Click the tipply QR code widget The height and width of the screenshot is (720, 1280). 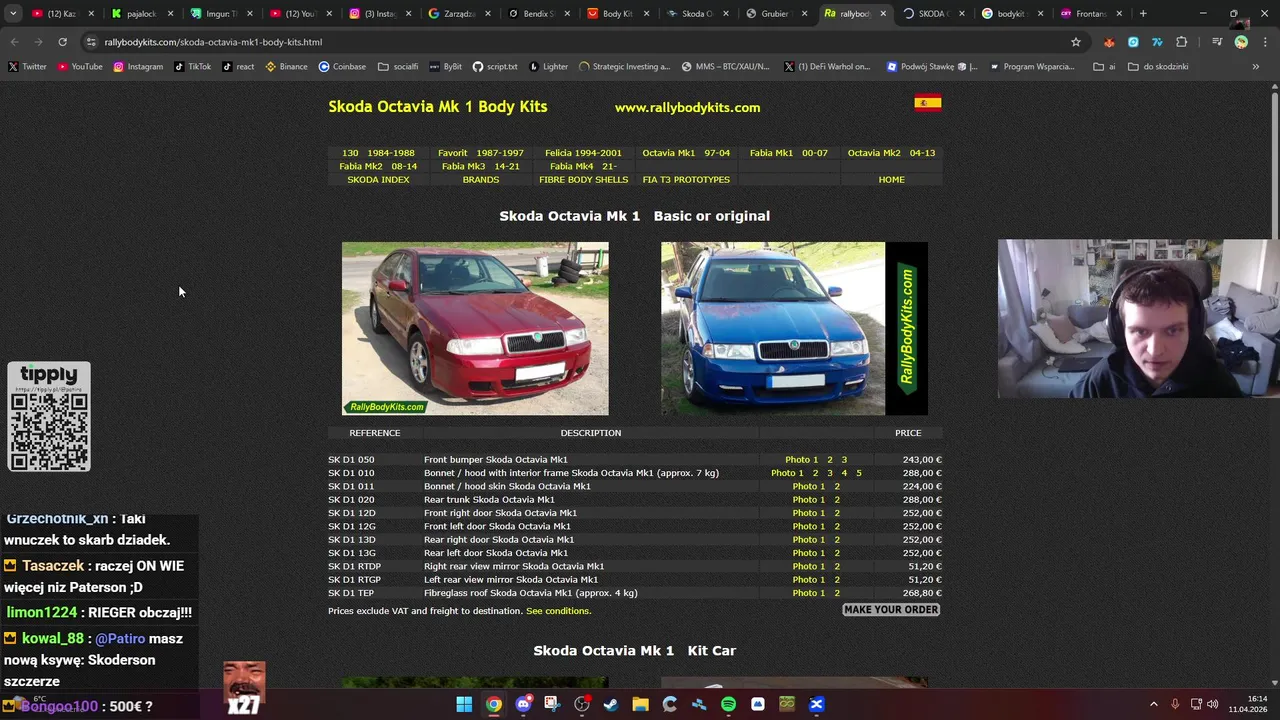pyautogui.click(x=49, y=417)
